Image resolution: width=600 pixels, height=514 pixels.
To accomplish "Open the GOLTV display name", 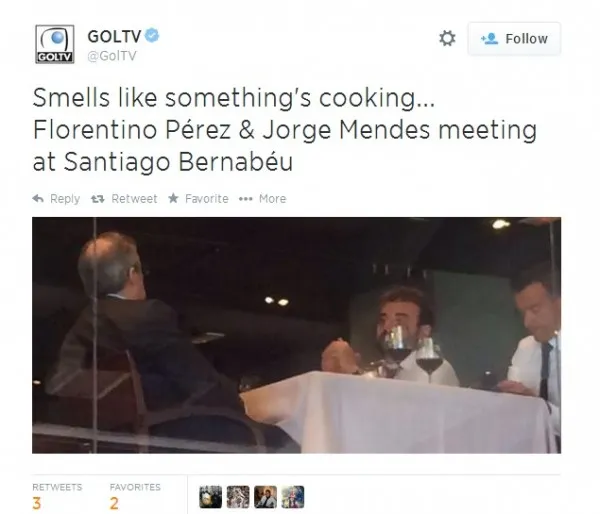I will tap(114, 36).
